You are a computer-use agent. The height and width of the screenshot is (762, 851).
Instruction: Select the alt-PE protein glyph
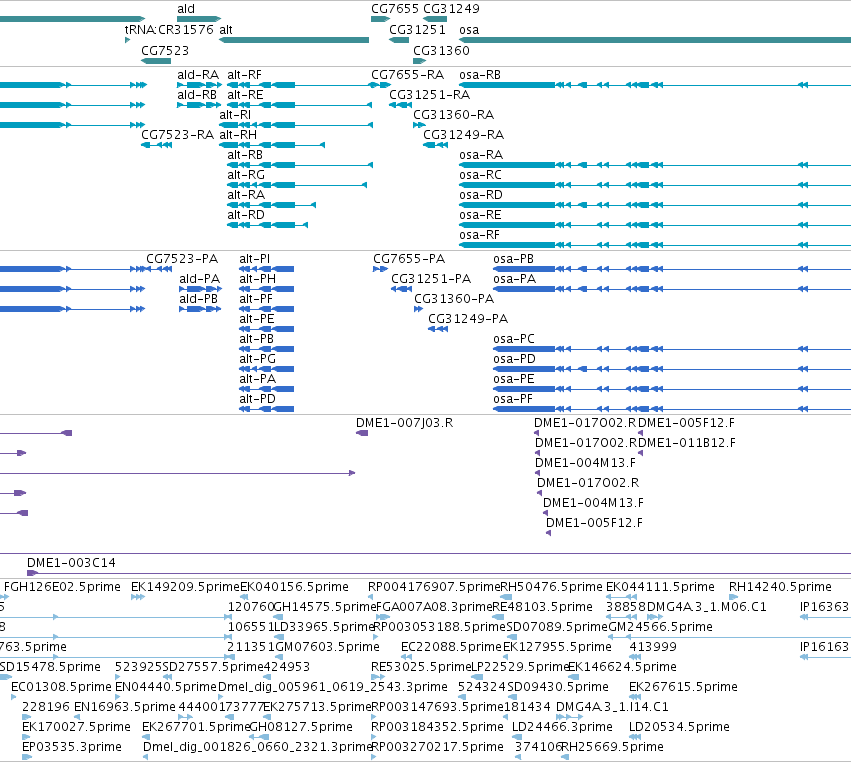pos(266,329)
